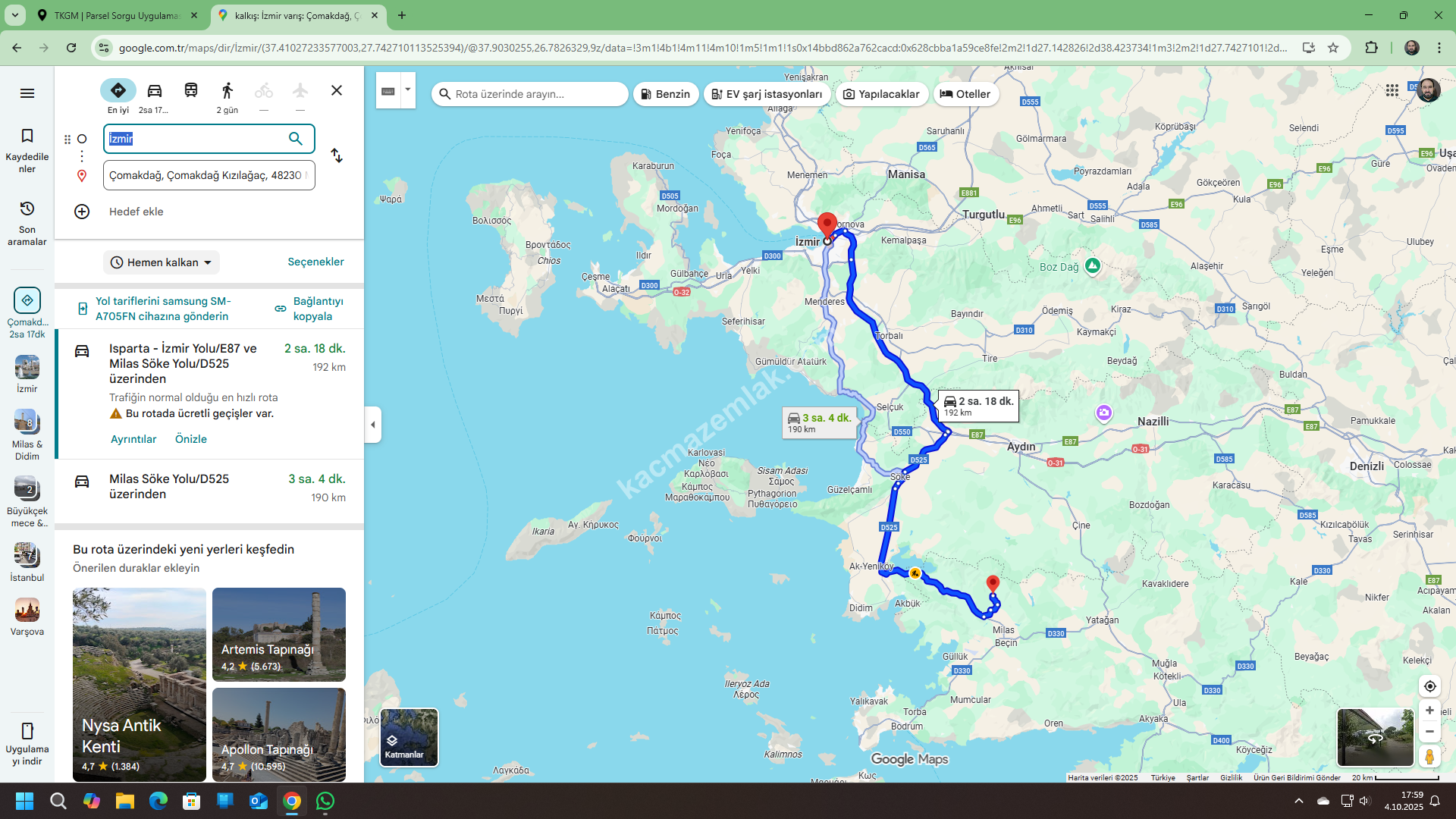Open Ayrıntılar for the fastest route
Screen dimensions: 1456x819
[133, 439]
